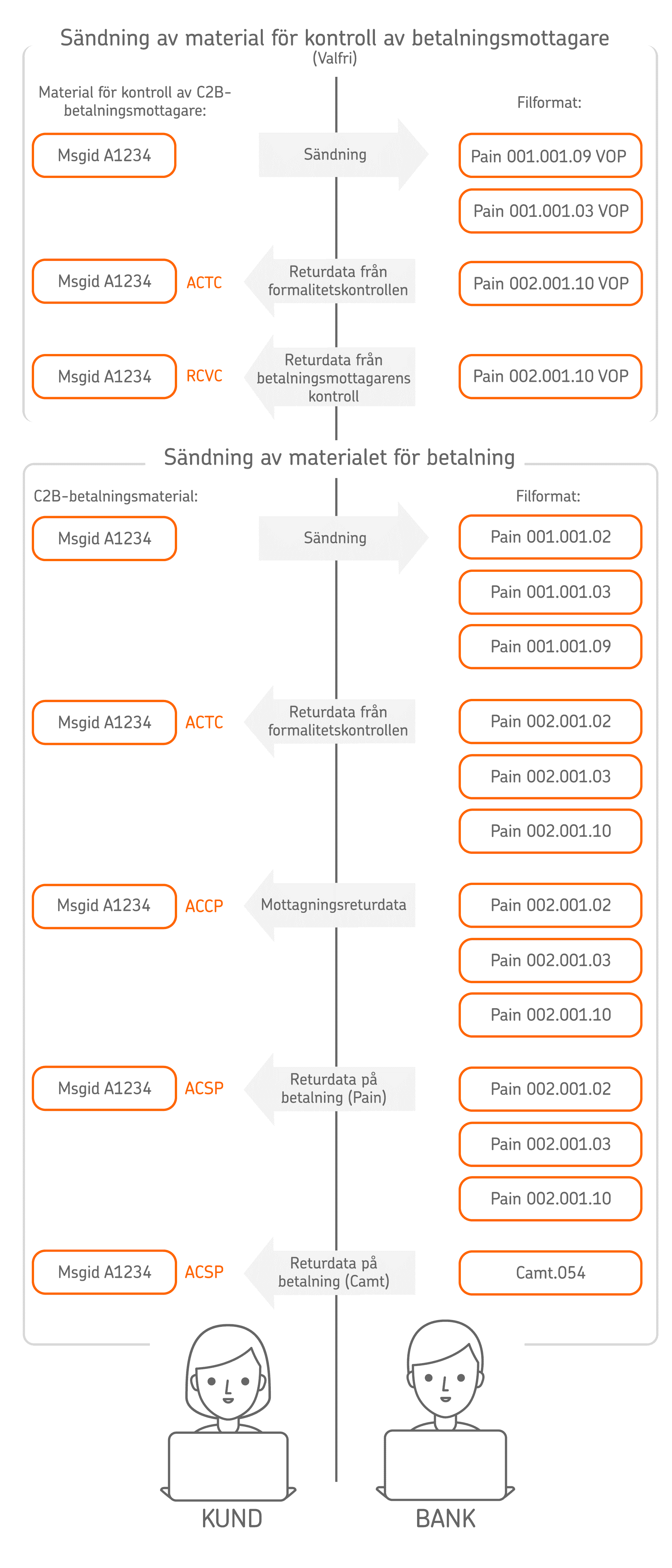
Task: Select the Pain 001.001.03 VOP box
Action: [x=549, y=211]
